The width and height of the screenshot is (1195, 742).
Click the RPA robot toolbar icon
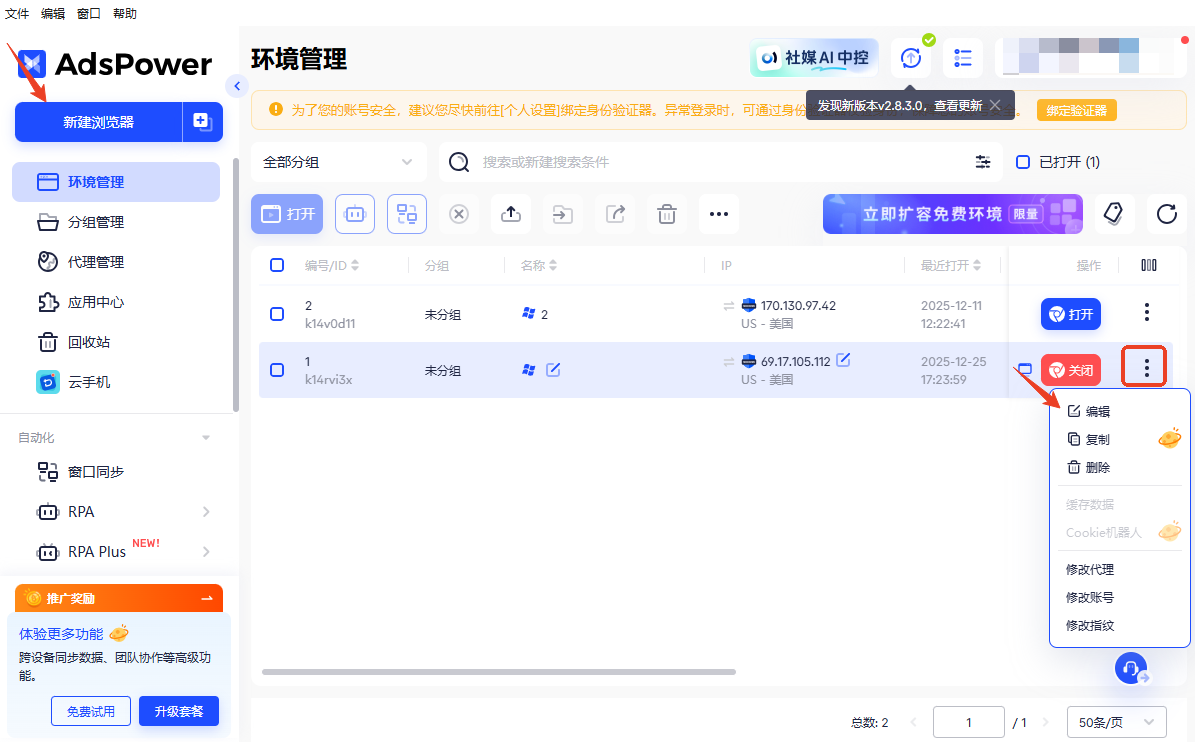pos(355,214)
